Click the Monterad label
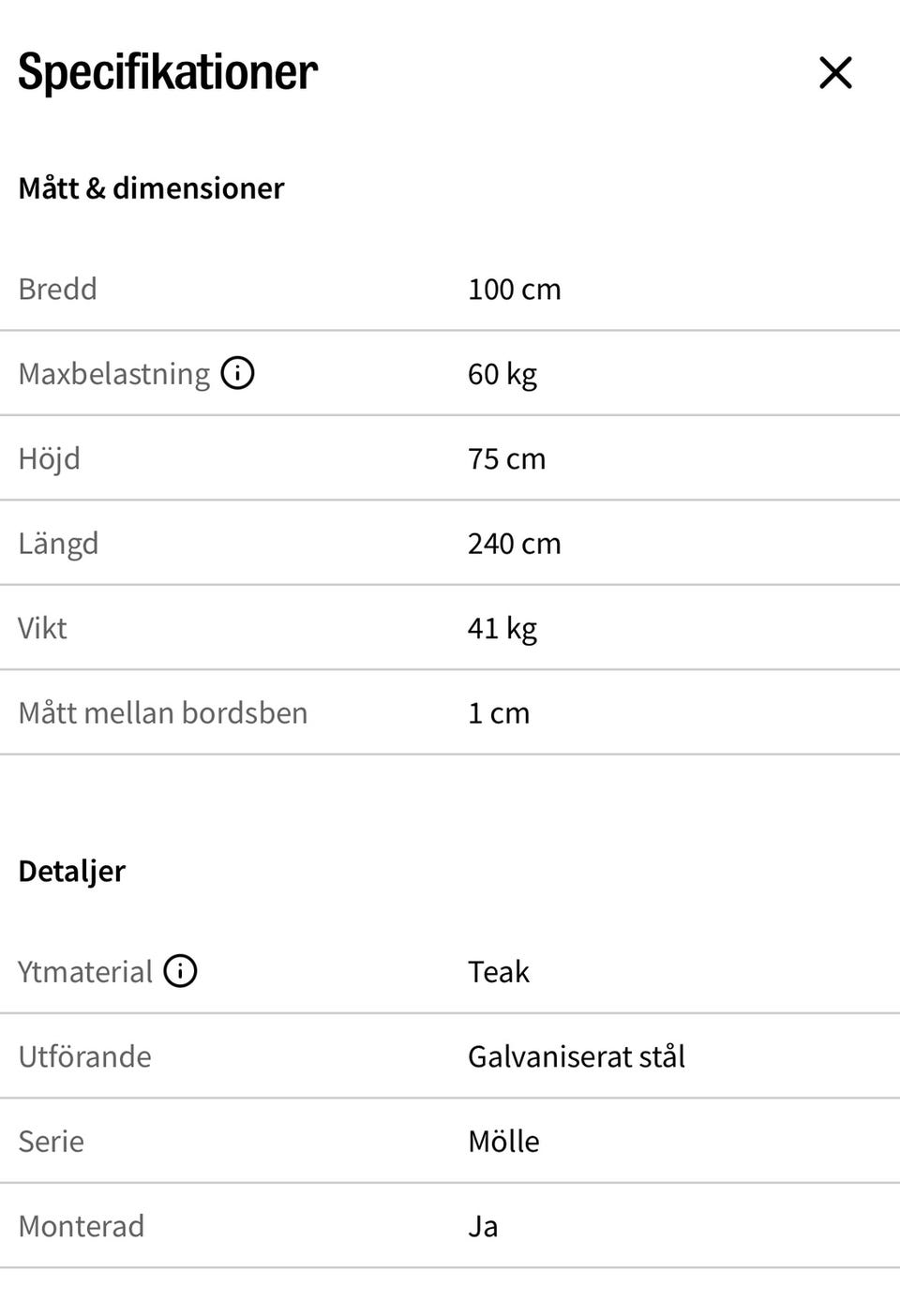This screenshot has height=1316, width=900. pos(81,1226)
